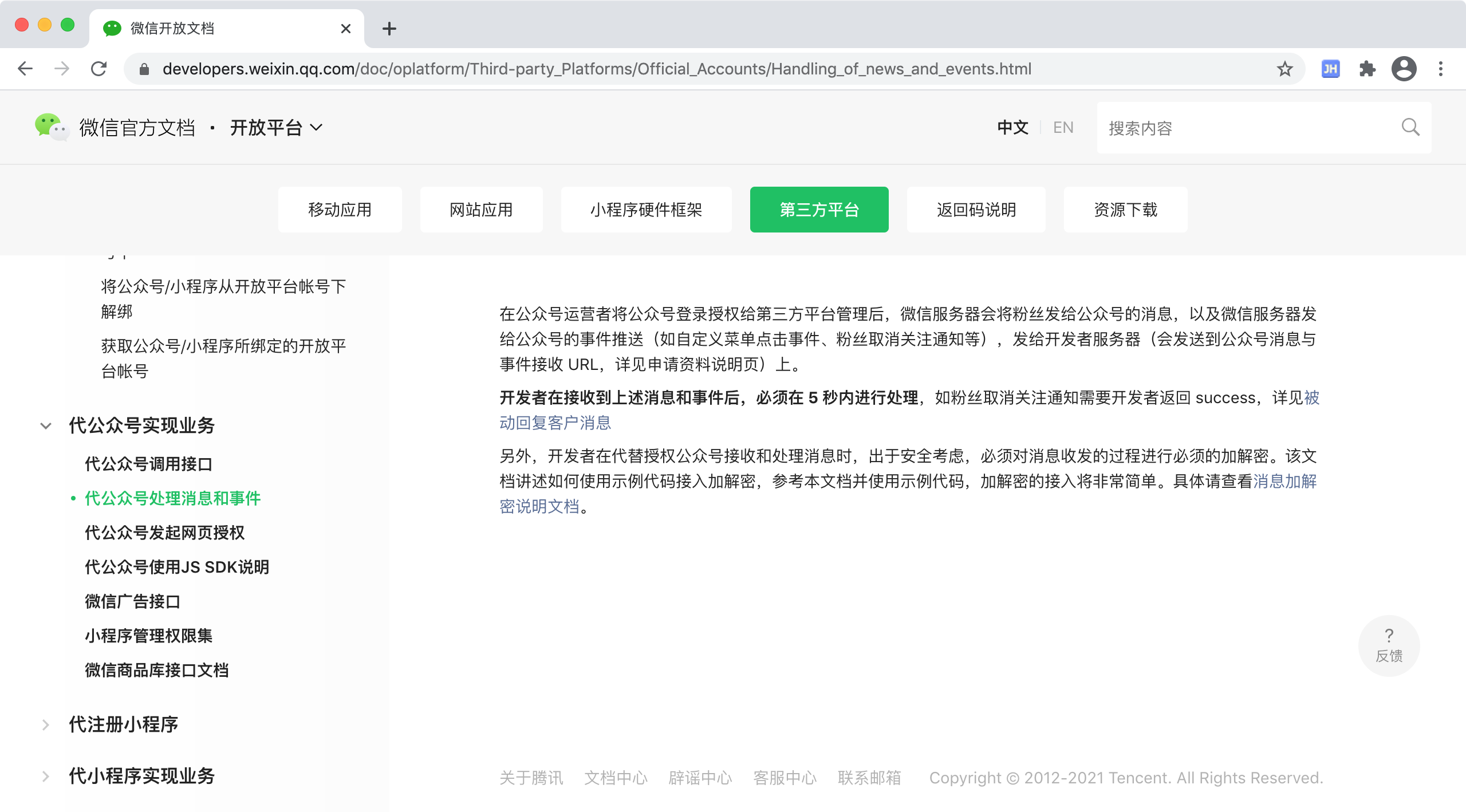Open the 开放平台 dropdown

point(276,127)
